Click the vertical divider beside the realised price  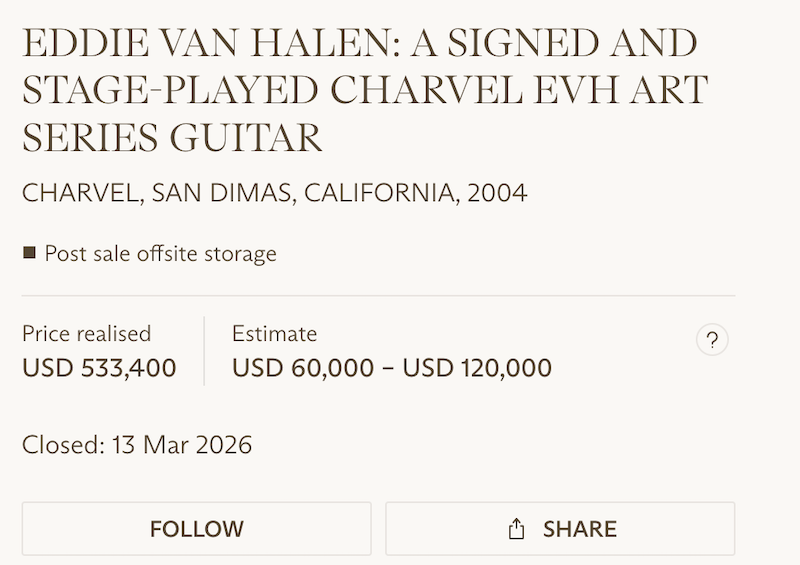[x=204, y=350]
